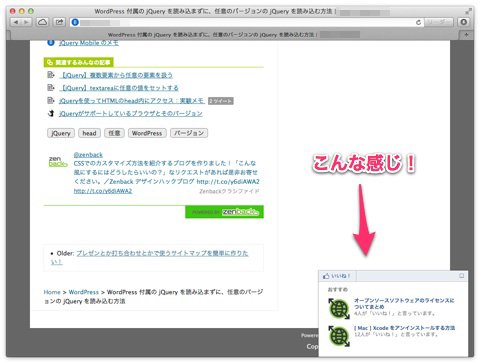Open the Older post link プレゼンとか打ち合わせ
Viewport: 480px width, 363px height.
point(162,253)
